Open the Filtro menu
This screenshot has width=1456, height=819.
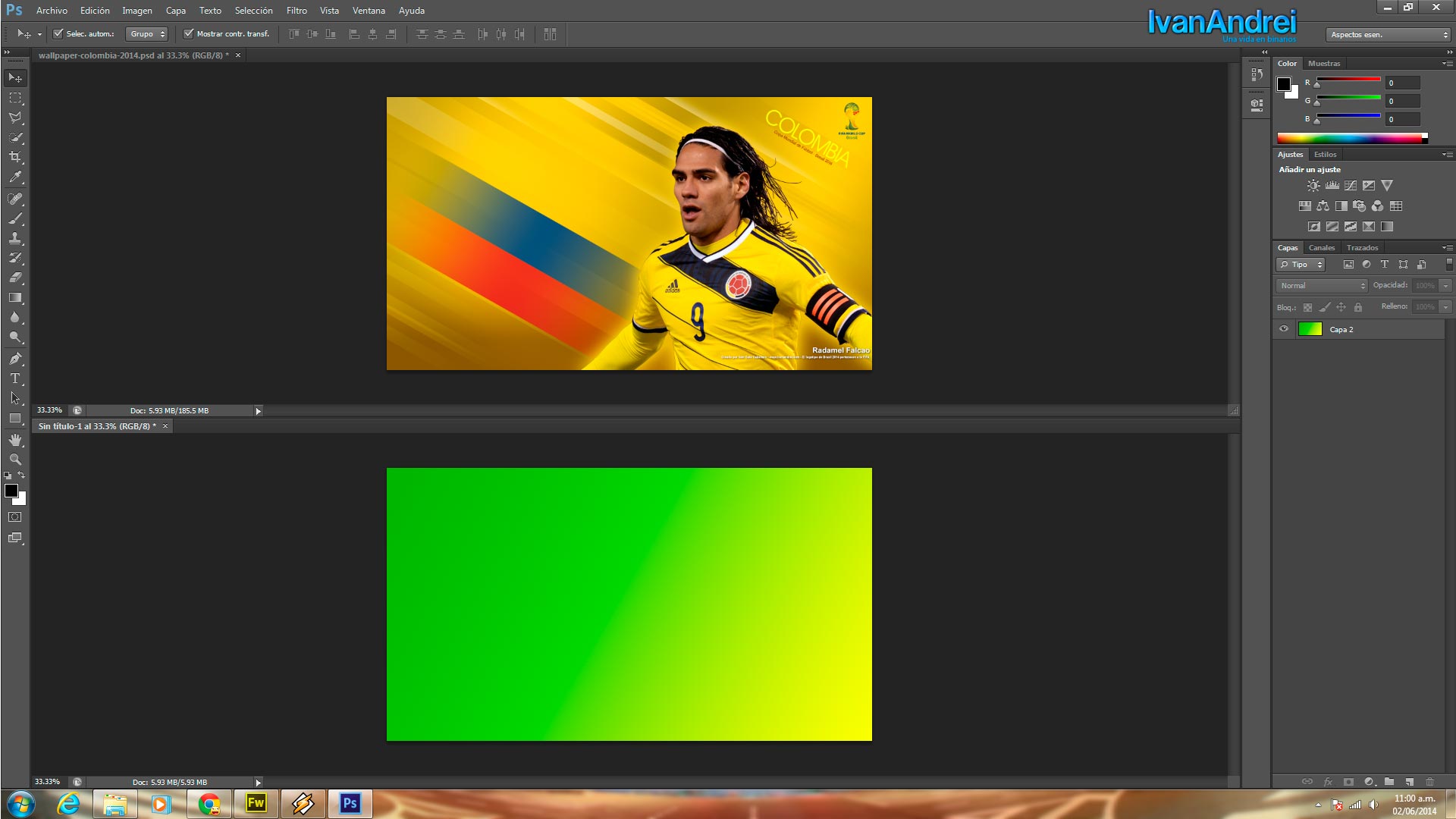click(x=297, y=11)
